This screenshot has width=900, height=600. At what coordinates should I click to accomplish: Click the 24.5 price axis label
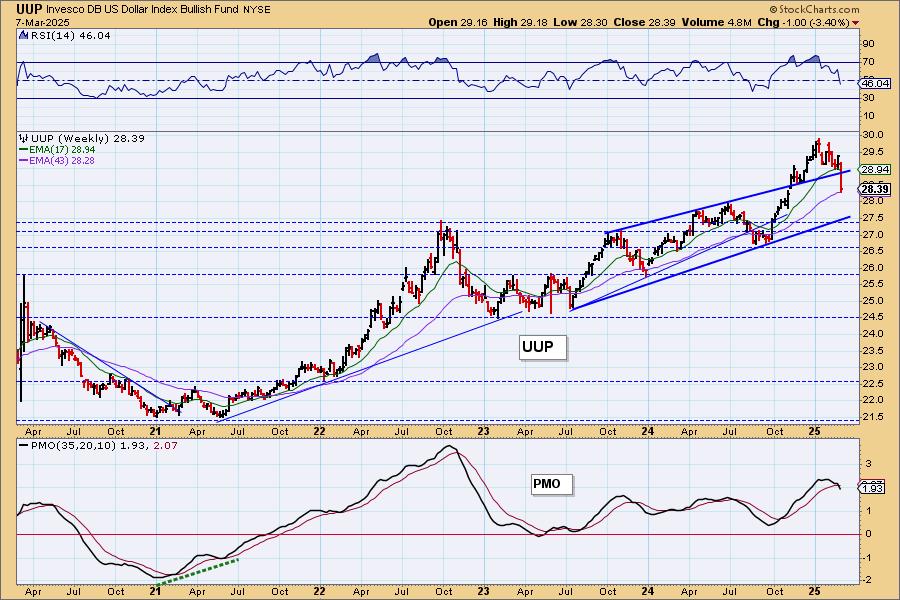point(873,317)
